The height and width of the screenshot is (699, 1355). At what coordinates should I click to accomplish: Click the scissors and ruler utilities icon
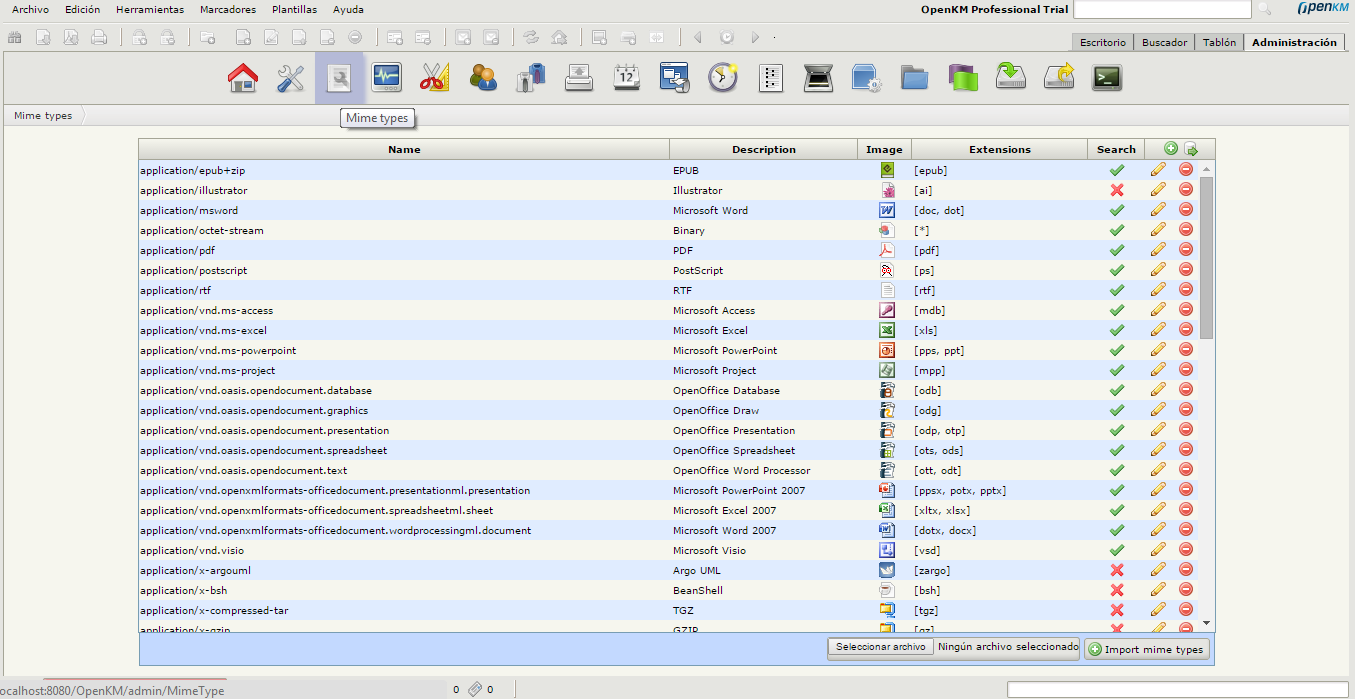(x=435, y=78)
